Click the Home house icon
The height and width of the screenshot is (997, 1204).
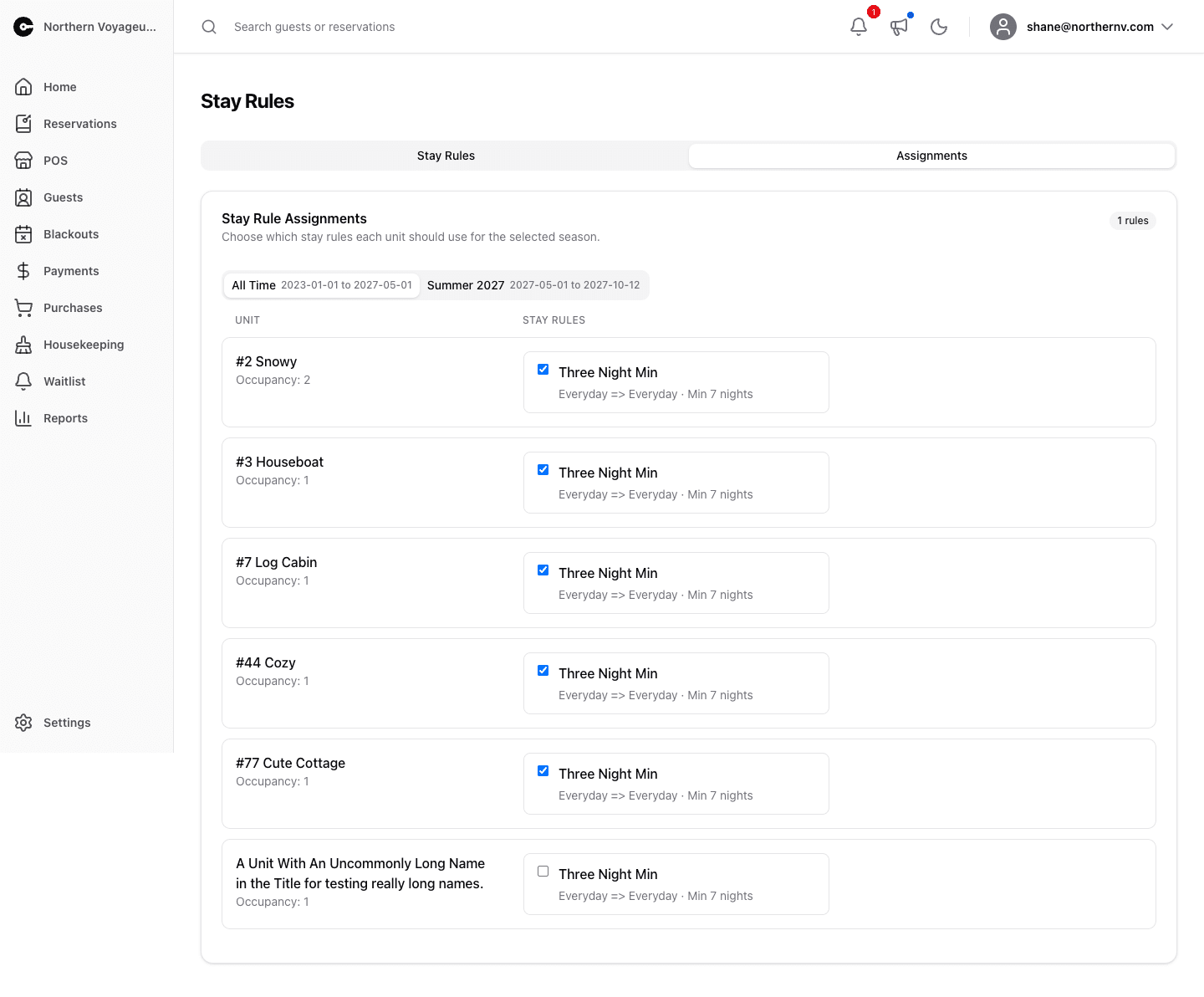click(x=23, y=87)
